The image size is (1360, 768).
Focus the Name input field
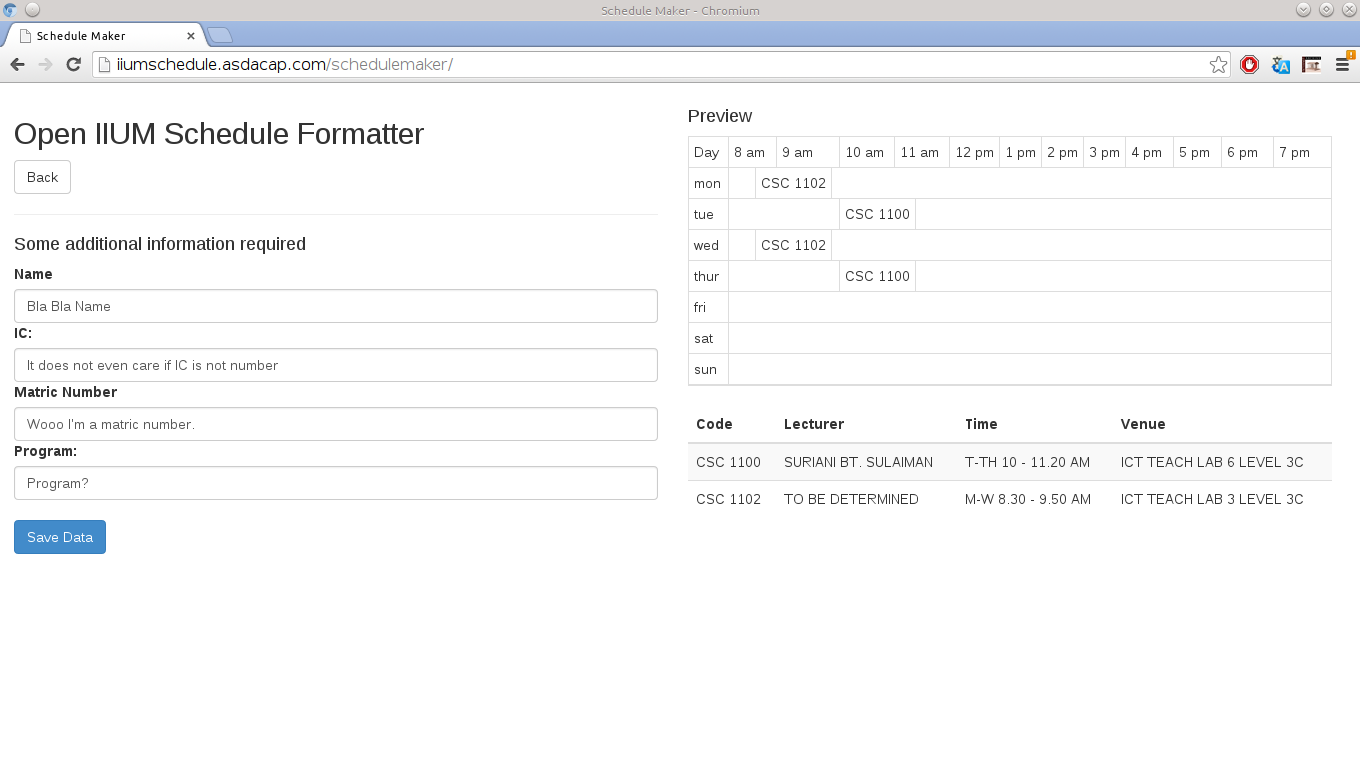pyautogui.click(x=336, y=306)
